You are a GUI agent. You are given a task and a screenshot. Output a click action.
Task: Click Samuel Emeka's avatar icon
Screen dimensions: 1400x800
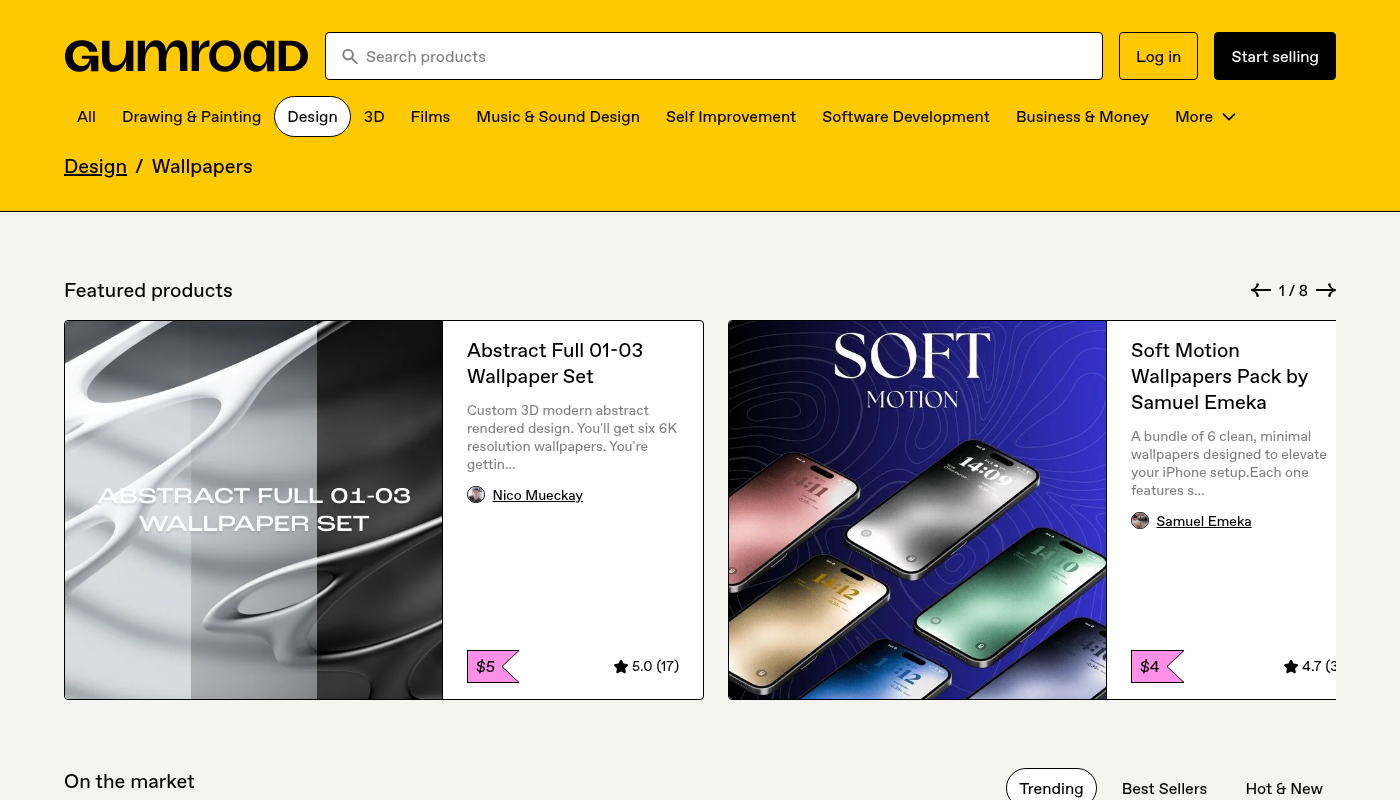[x=1140, y=521]
